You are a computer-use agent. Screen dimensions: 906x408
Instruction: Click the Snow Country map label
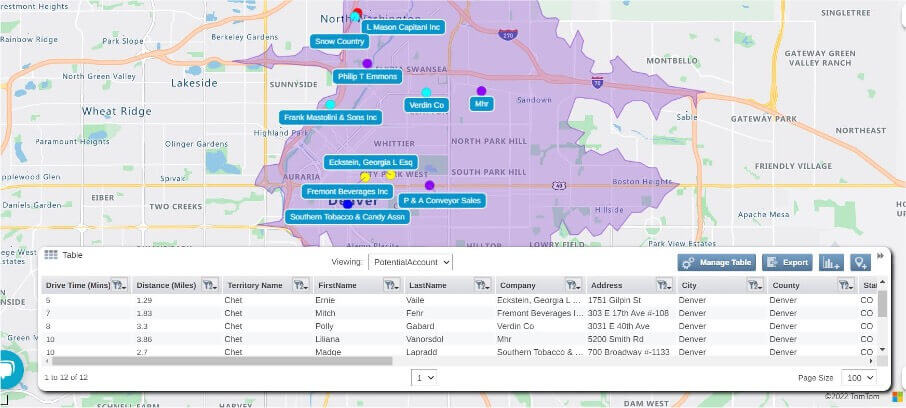click(x=340, y=42)
